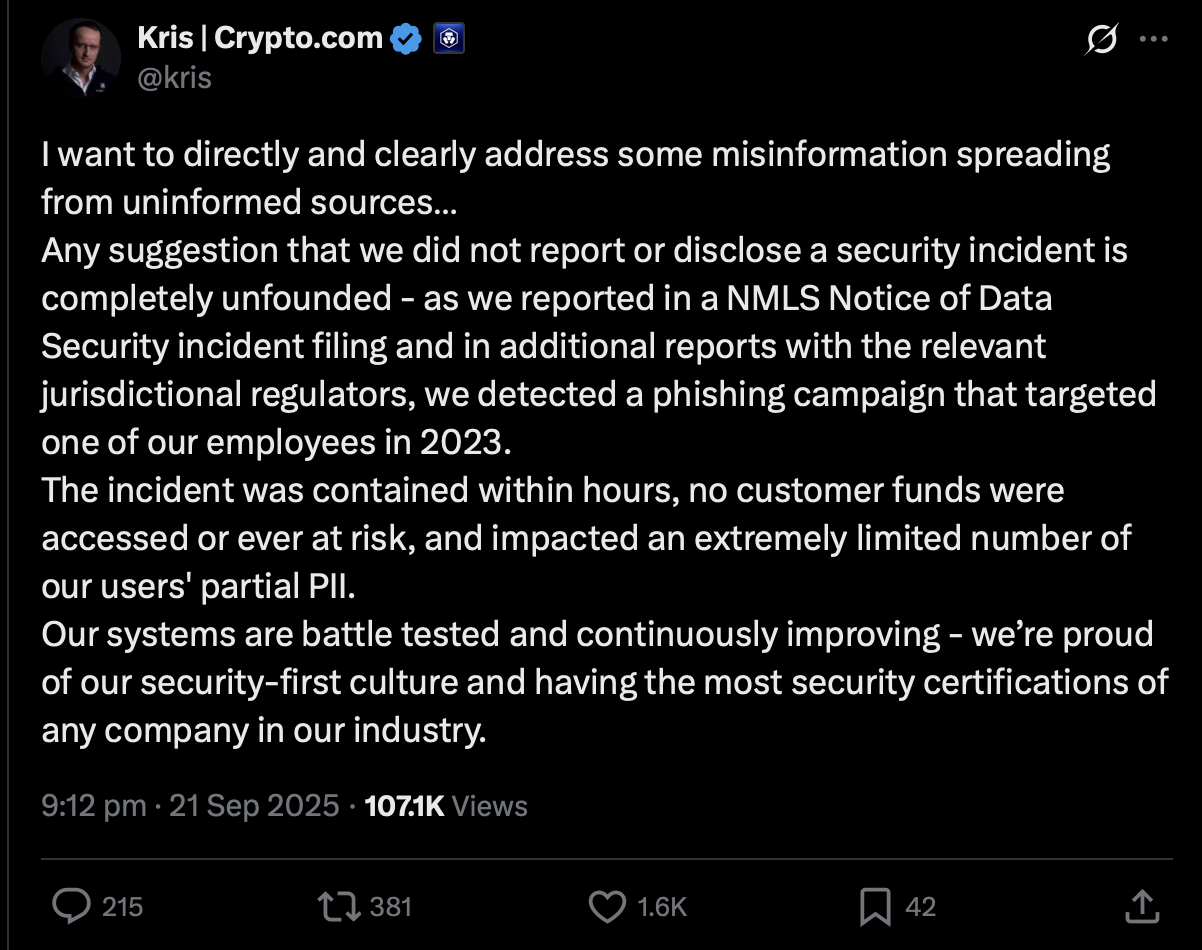Click the 215 replies count
This screenshot has height=950, width=1202.
pos(122,906)
